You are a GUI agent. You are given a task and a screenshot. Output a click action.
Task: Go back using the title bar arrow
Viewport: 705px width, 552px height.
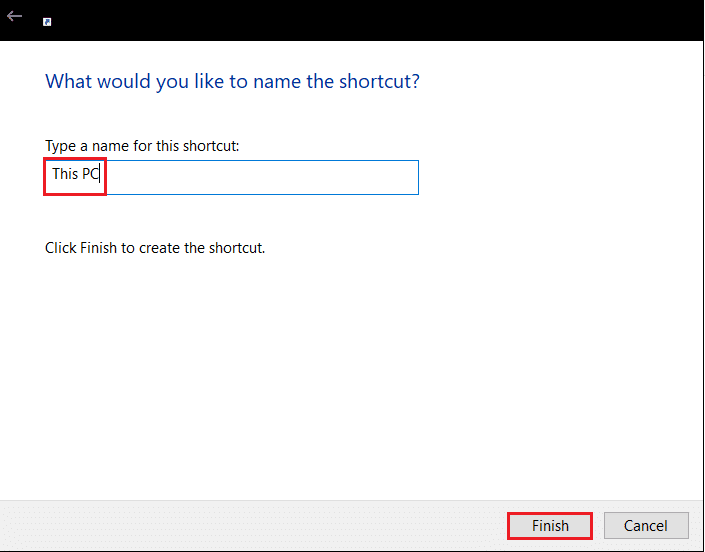[14, 17]
